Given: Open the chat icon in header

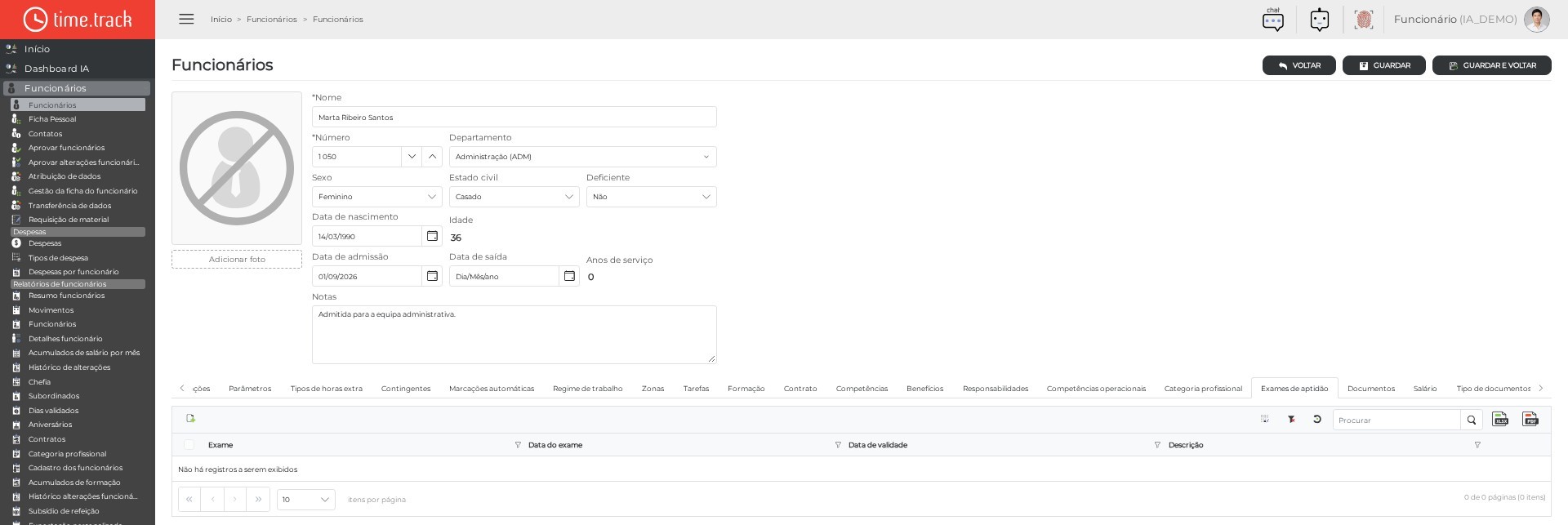Looking at the screenshot, I should click(x=1272, y=20).
